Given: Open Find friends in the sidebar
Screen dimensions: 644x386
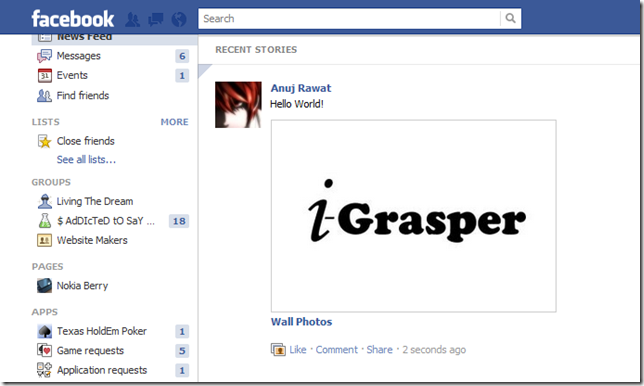Looking at the screenshot, I should pyautogui.click(x=83, y=96).
